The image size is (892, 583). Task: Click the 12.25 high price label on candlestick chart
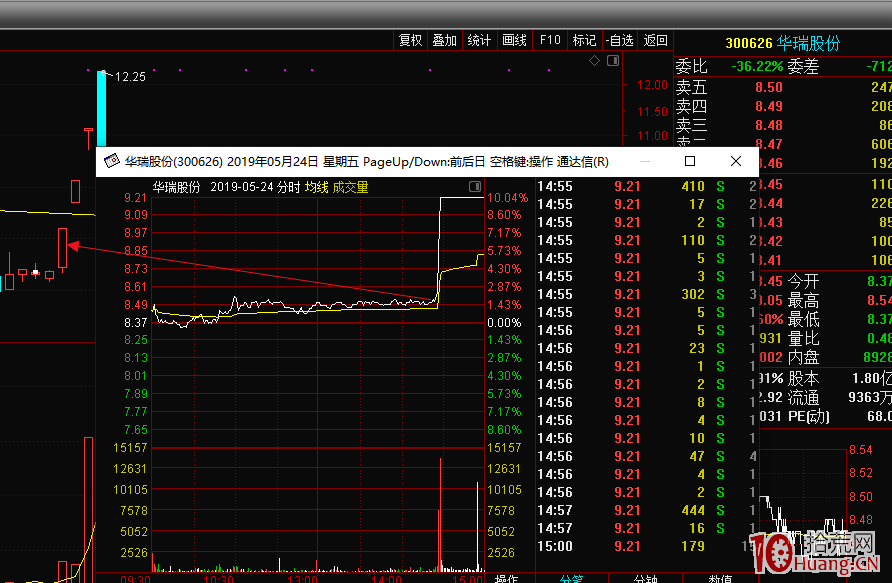coord(130,77)
